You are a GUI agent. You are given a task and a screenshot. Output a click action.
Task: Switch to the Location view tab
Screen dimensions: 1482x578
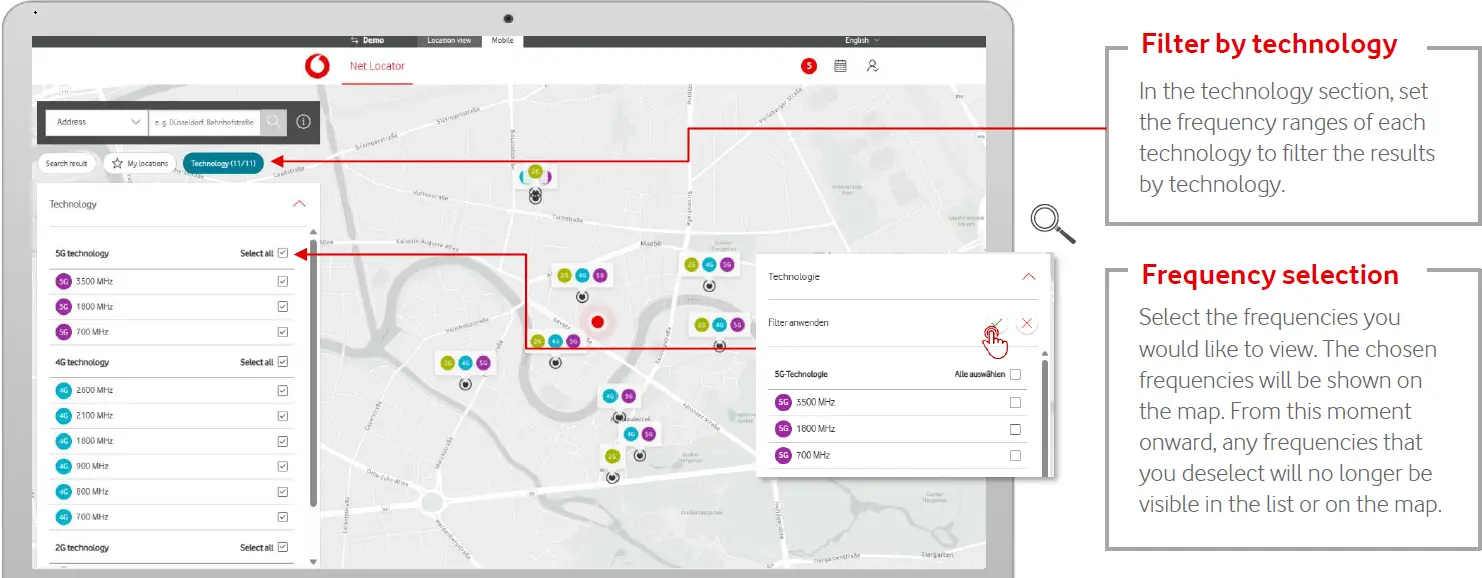pyautogui.click(x=449, y=41)
